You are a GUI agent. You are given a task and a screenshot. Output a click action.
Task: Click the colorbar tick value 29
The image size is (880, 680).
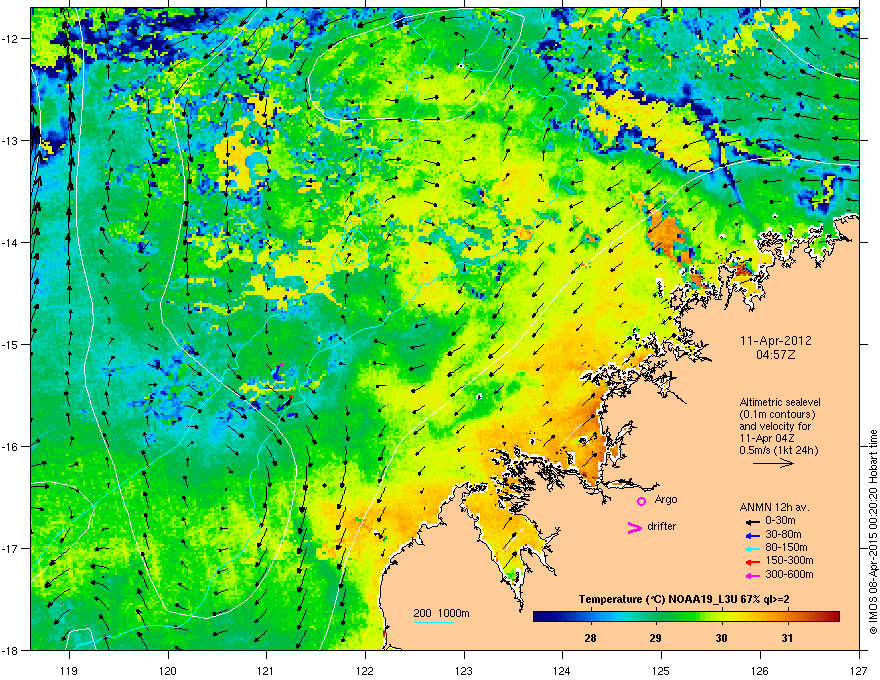(x=656, y=638)
